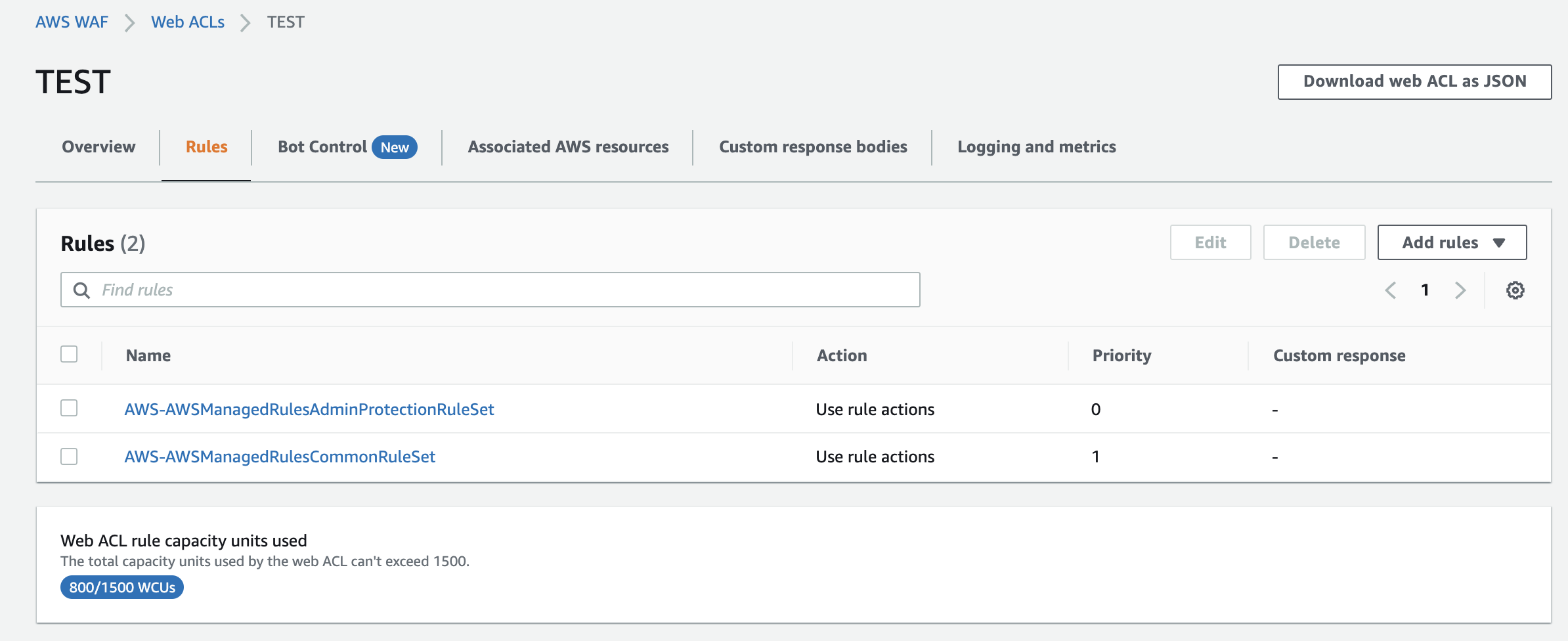Image resolution: width=1568 pixels, height=641 pixels.
Task: Open AWS-AWSManagedRulesAdminProtectionRuleSet rule link
Action: (x=309, y=409)
